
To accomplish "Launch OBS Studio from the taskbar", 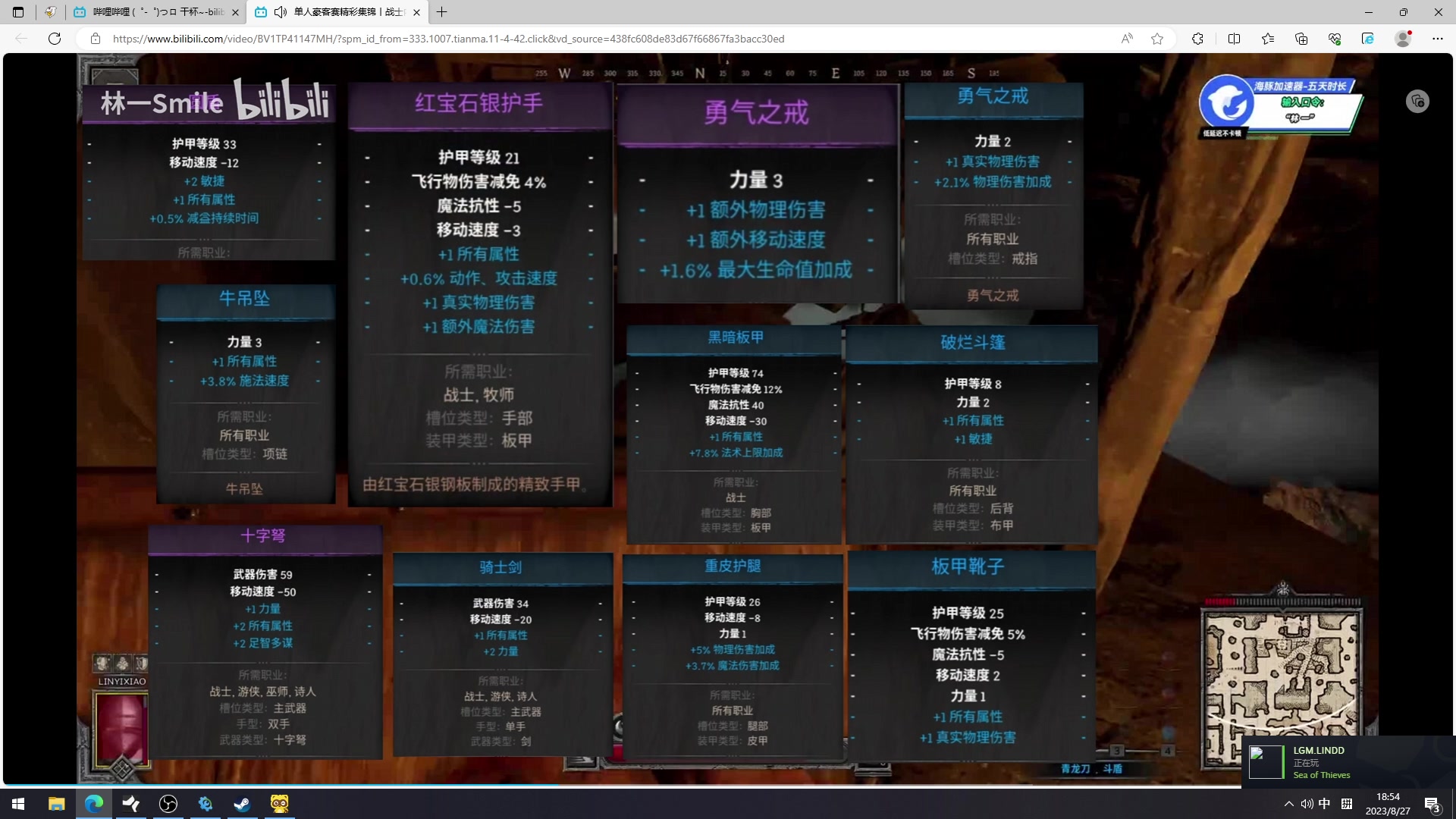I will (x=168, y=803).
